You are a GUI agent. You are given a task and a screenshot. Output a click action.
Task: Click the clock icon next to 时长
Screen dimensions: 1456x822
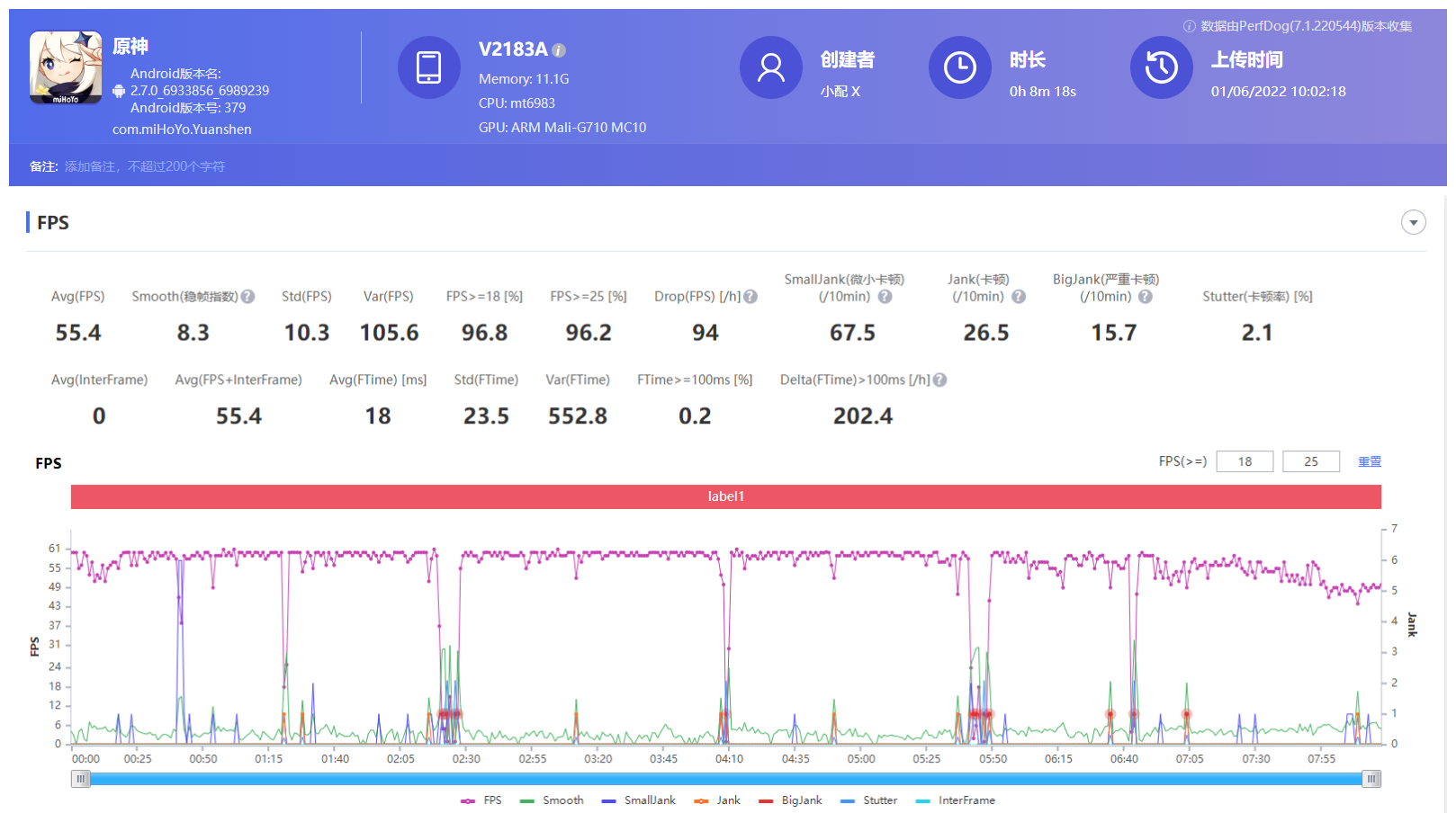[959, 67]
